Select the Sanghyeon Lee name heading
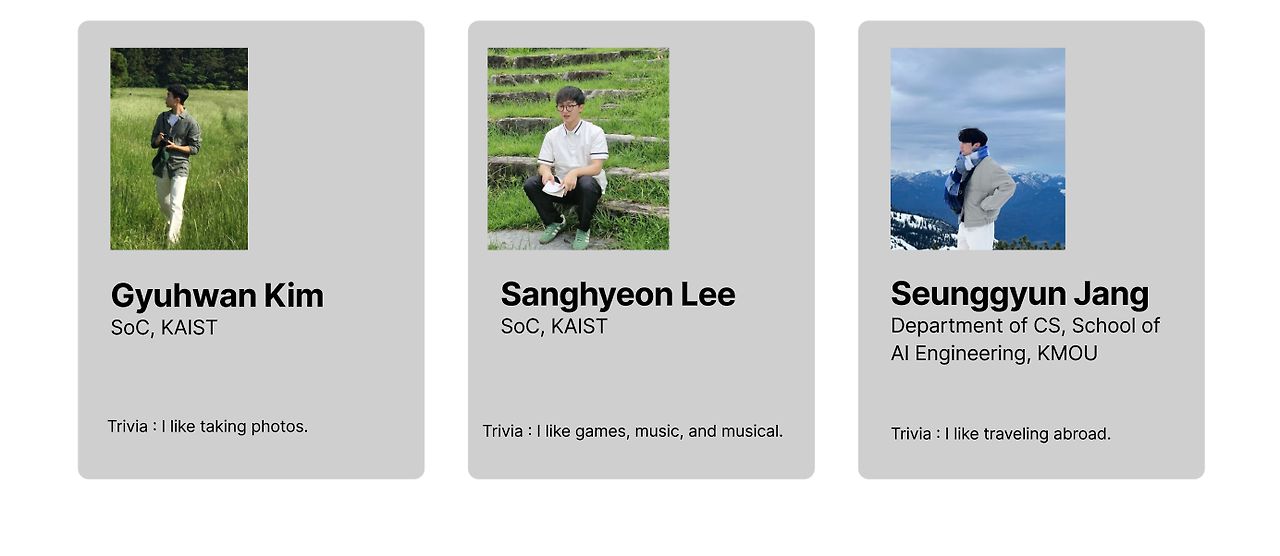1280x556 pixels. (x=618, y=295)
